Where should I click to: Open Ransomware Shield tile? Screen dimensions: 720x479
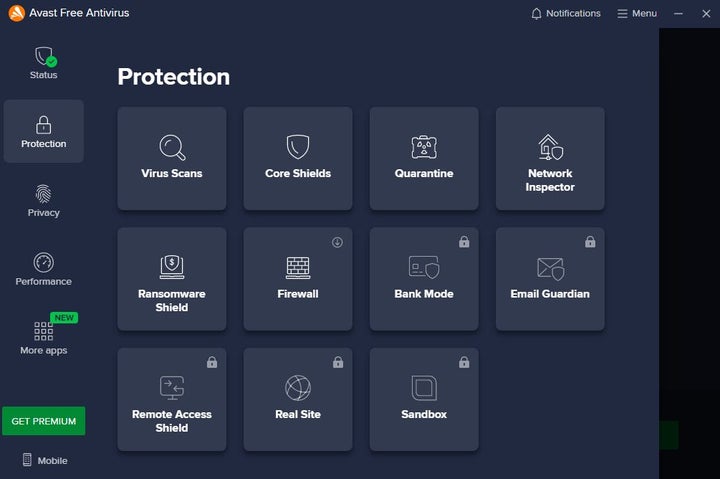tap(172, 279)
